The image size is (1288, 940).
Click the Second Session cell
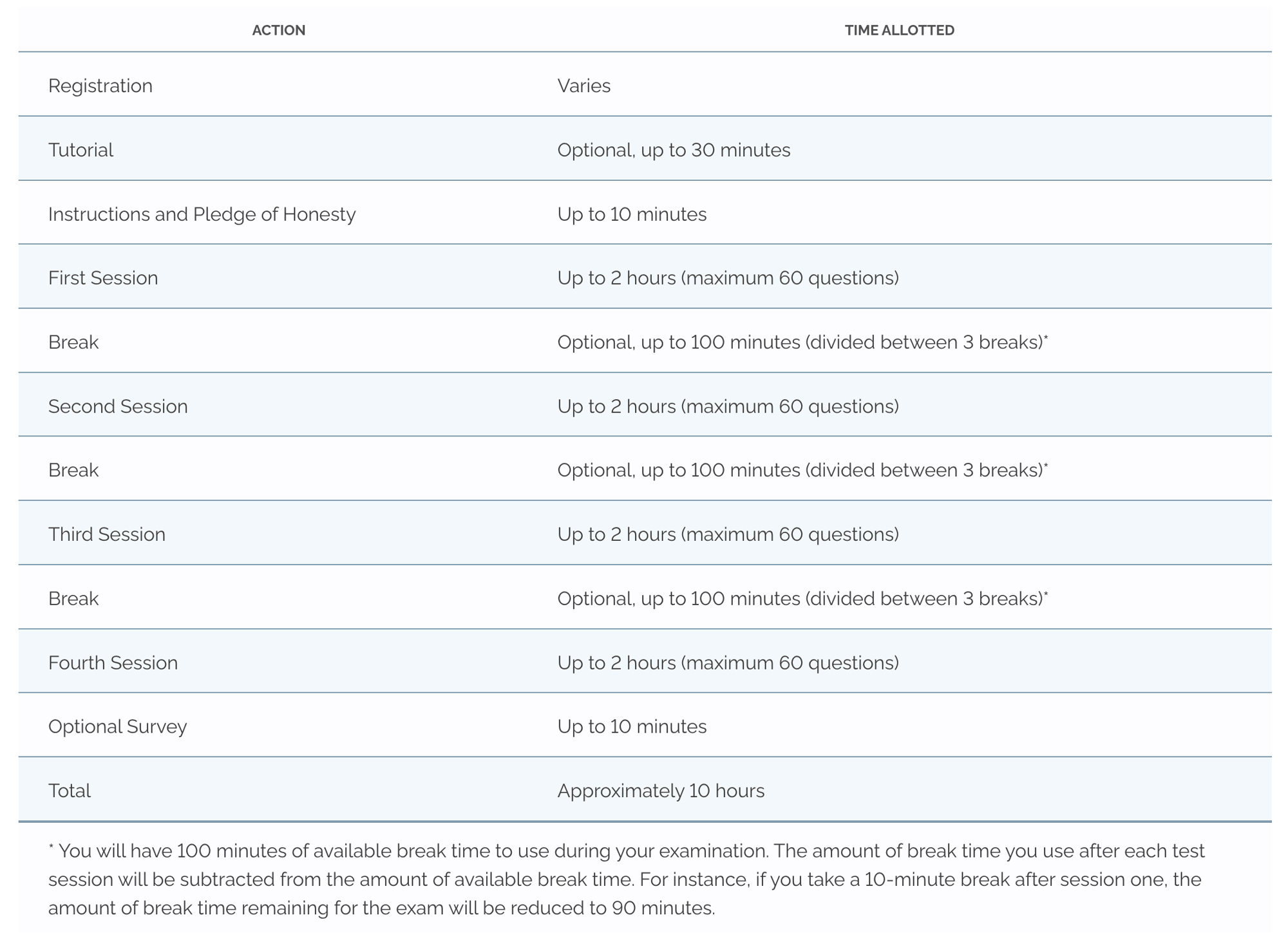tap(118, 406)
